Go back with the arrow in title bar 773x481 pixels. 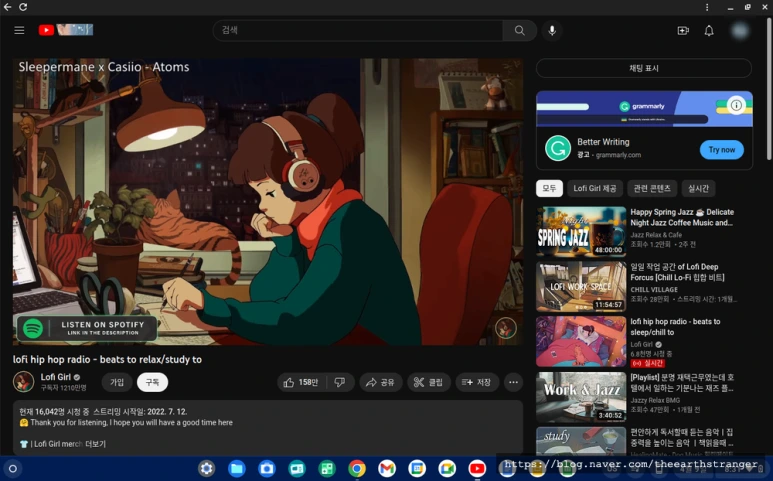click(7, 7)
